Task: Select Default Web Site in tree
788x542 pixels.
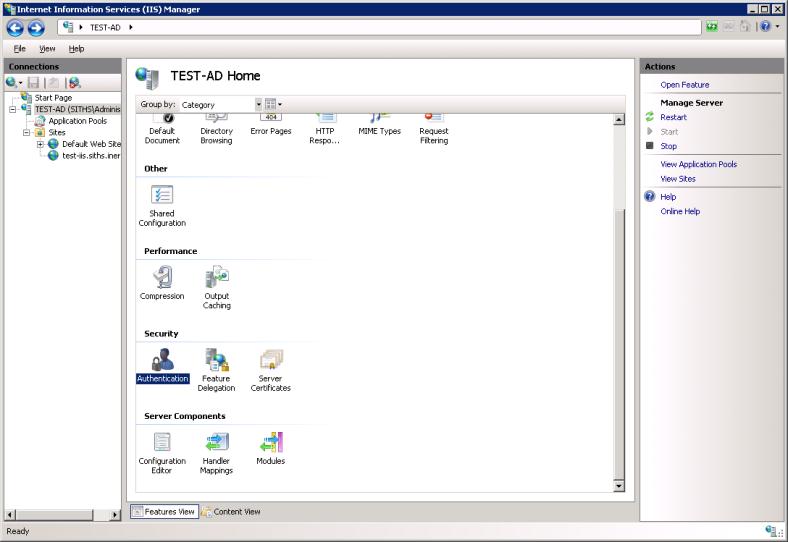Action: click(x=91, y=144)
